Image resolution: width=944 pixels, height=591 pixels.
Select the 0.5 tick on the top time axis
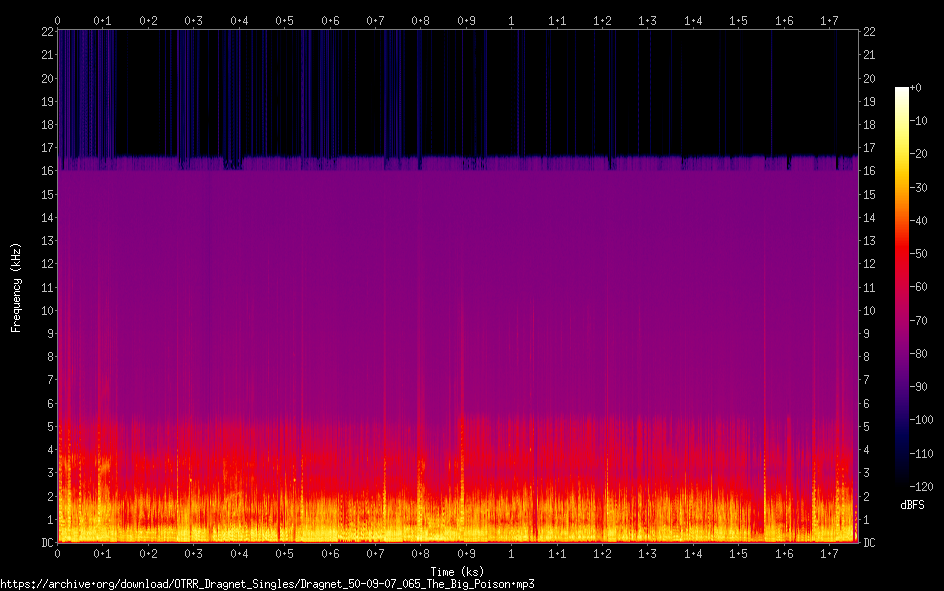click(284, 20)
